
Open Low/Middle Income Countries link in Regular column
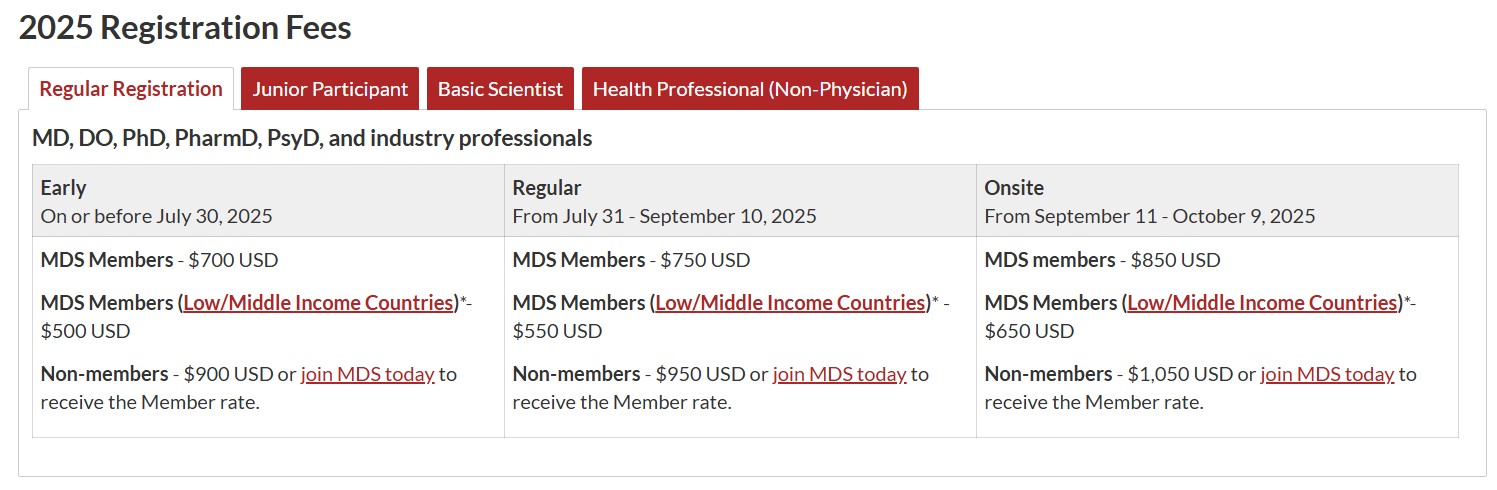point(790,302)
